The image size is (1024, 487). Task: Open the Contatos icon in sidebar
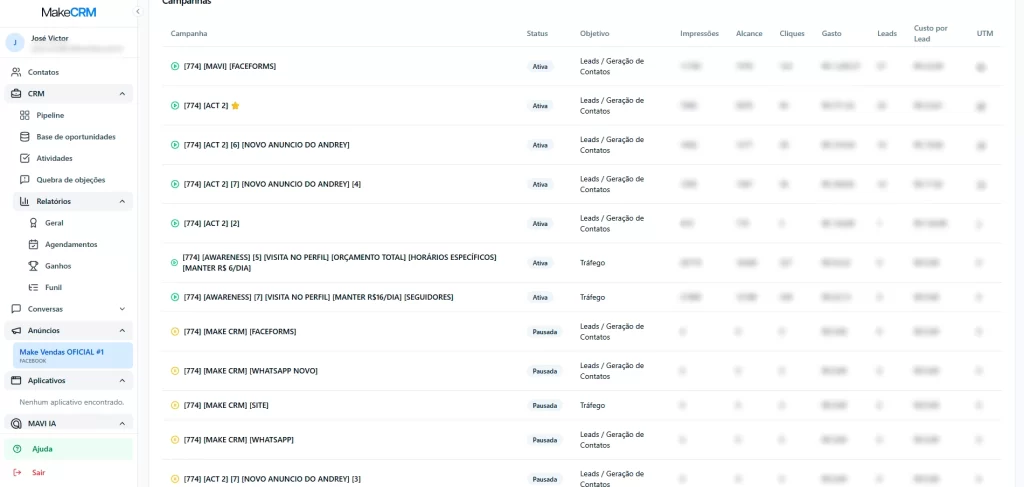coord(16,72)
